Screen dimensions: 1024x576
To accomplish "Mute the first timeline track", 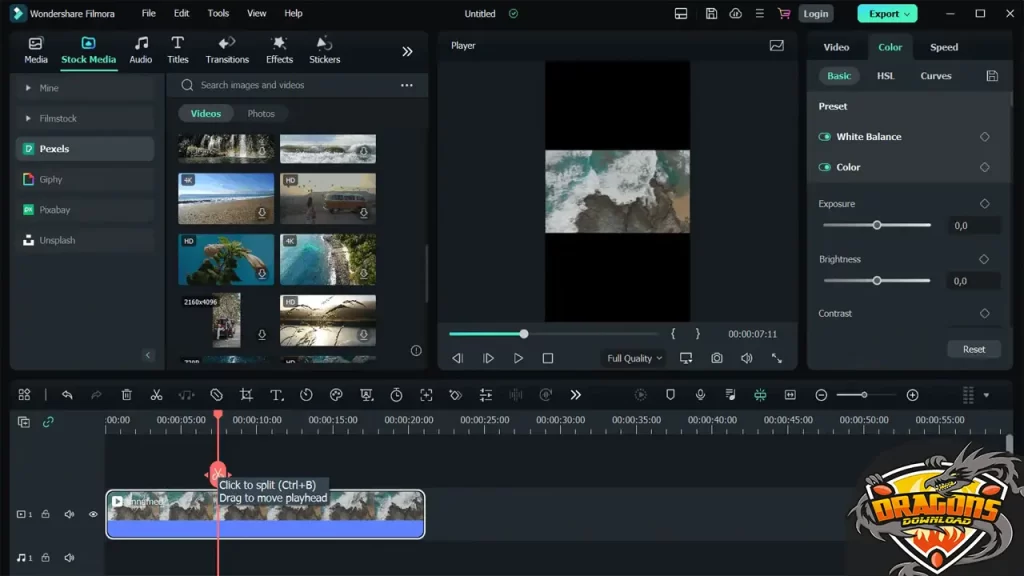I will (68, 514).
